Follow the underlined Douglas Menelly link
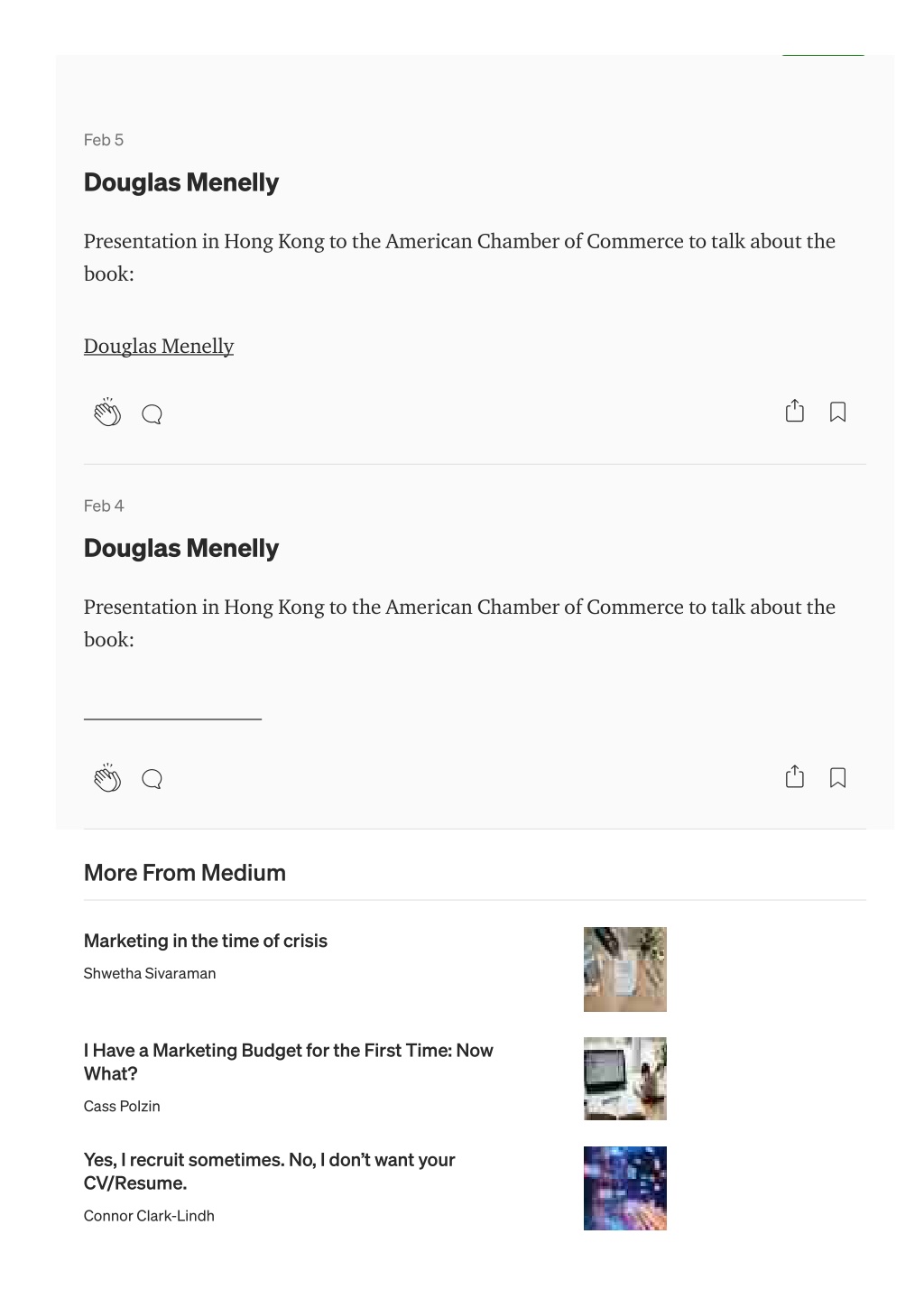 click(159, 347)
